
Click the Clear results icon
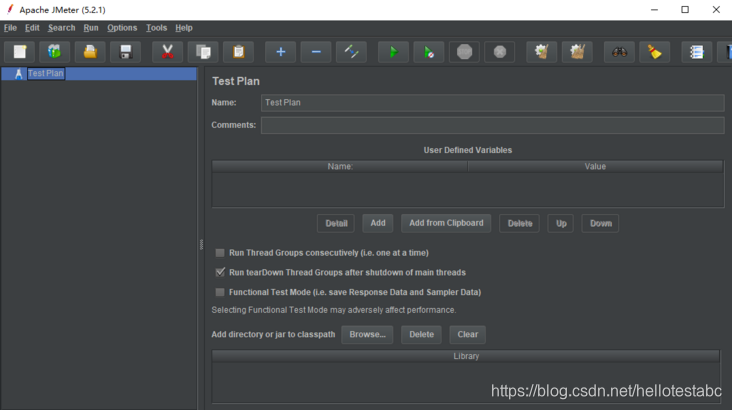point(542,52)
